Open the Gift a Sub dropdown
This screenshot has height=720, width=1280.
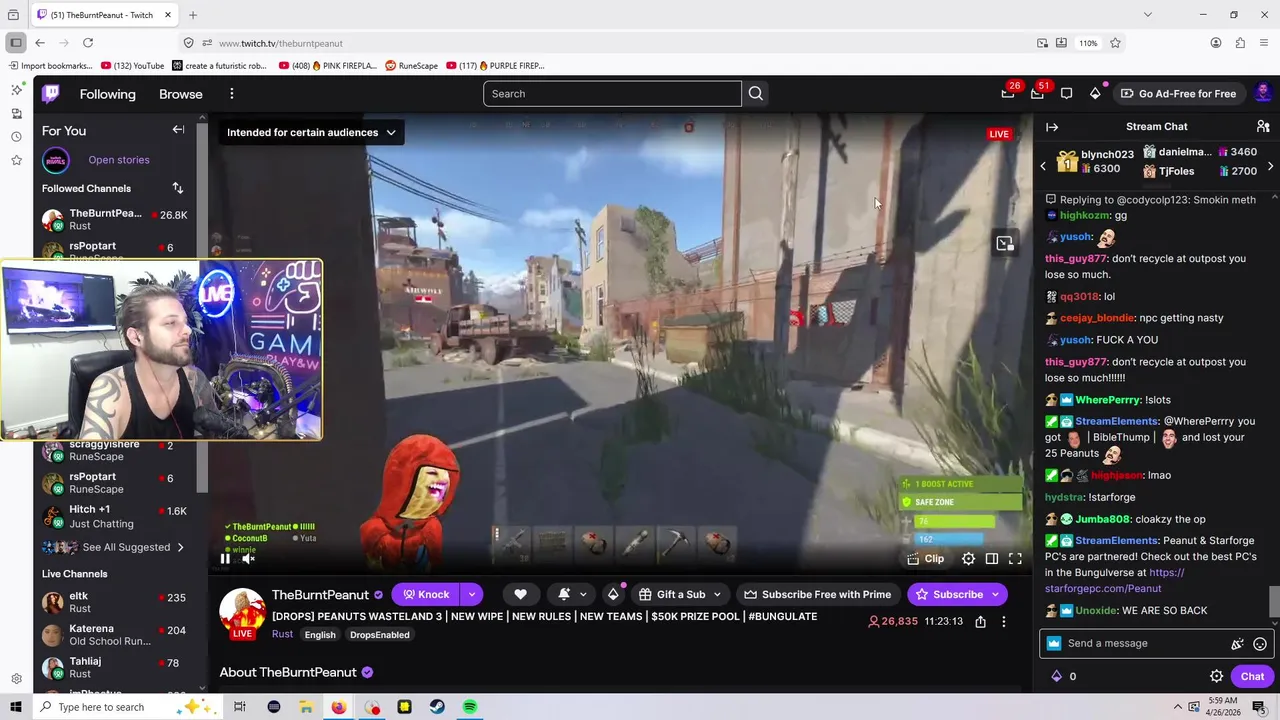pyautogui.click(x=681, y=594)
